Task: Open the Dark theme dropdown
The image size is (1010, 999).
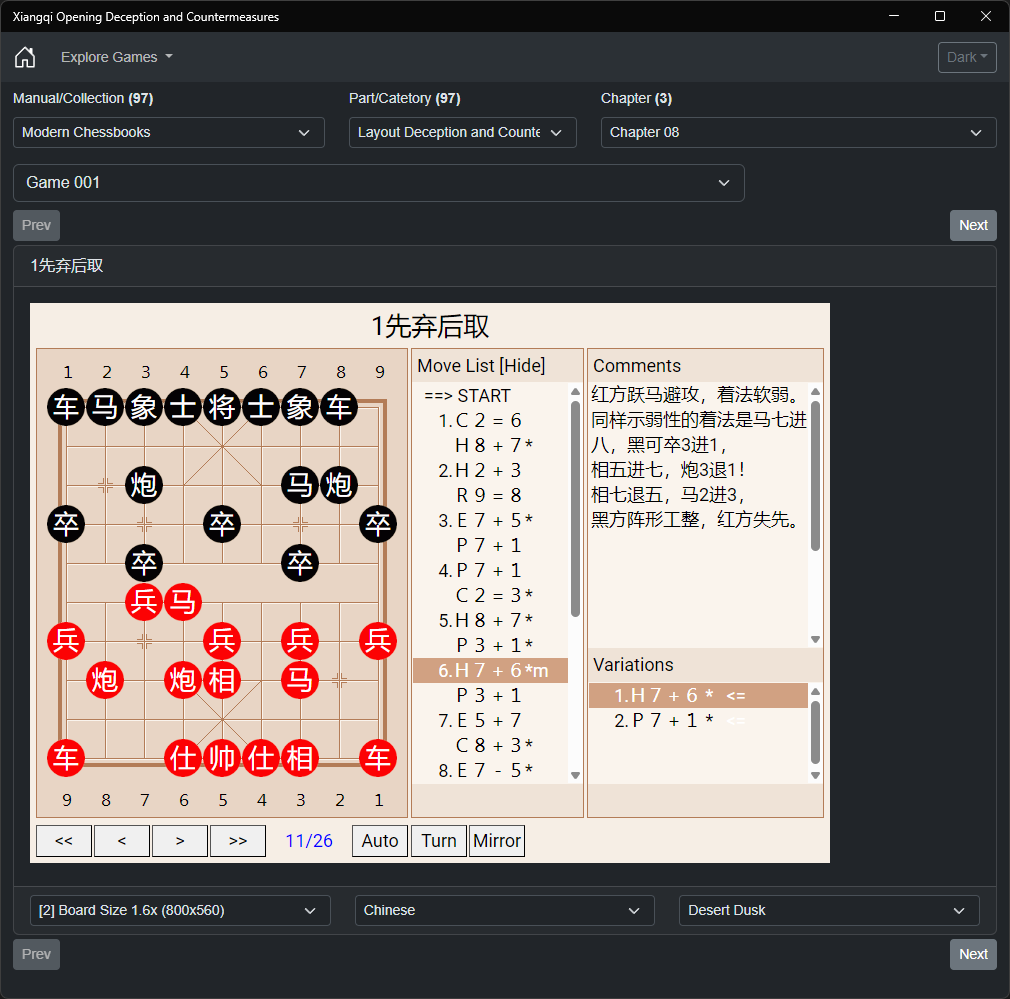Action: click(967, 57)
